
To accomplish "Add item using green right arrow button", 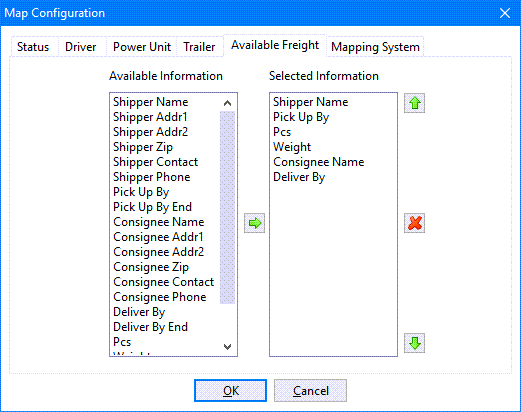I will (254, 223).
